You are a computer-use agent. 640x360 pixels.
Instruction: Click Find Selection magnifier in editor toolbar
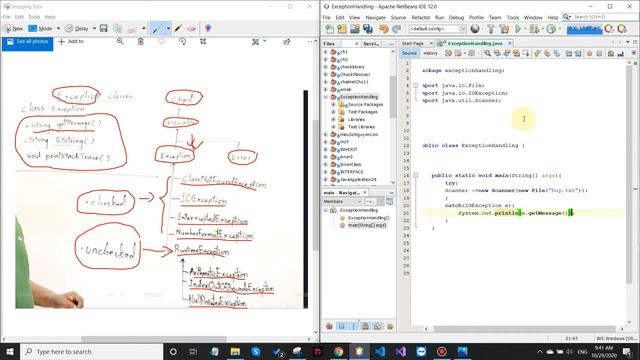pos(487,53)
